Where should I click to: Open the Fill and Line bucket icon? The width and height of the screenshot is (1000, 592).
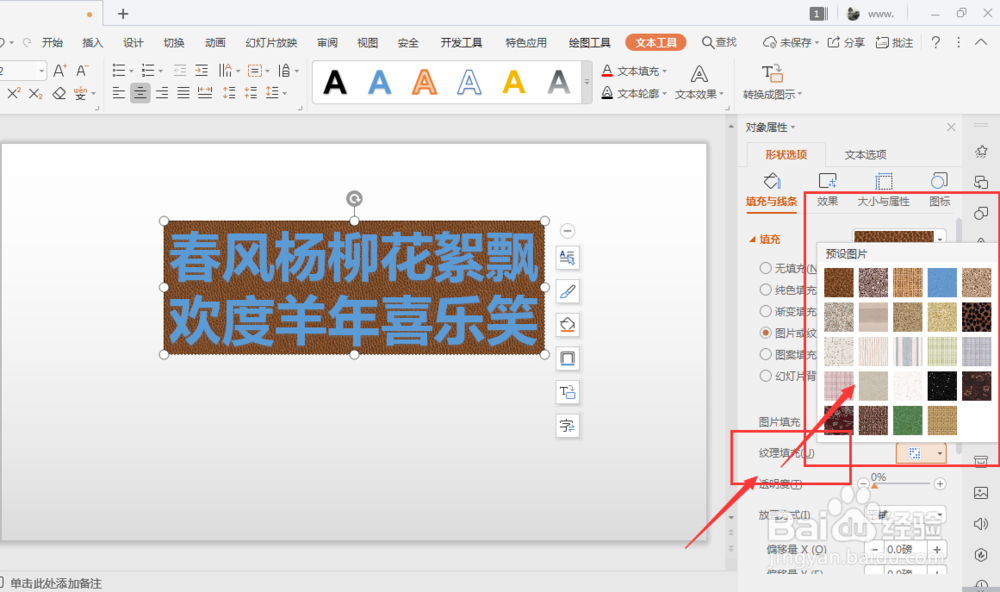click(x=772, y=181)
